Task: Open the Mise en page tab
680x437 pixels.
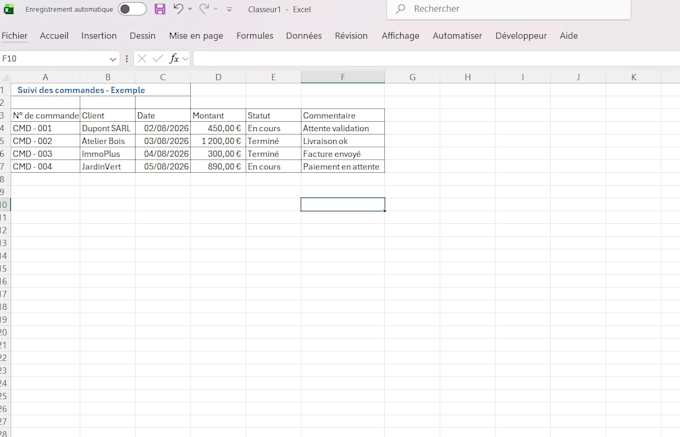Action: tap(196, 36)
